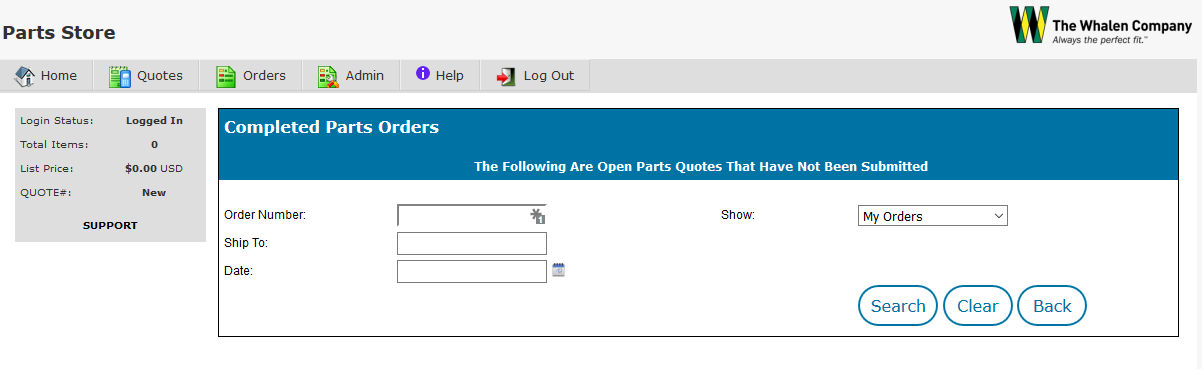1204x375 pixels.
Task: Click the Search button
Action: [898, 306]
